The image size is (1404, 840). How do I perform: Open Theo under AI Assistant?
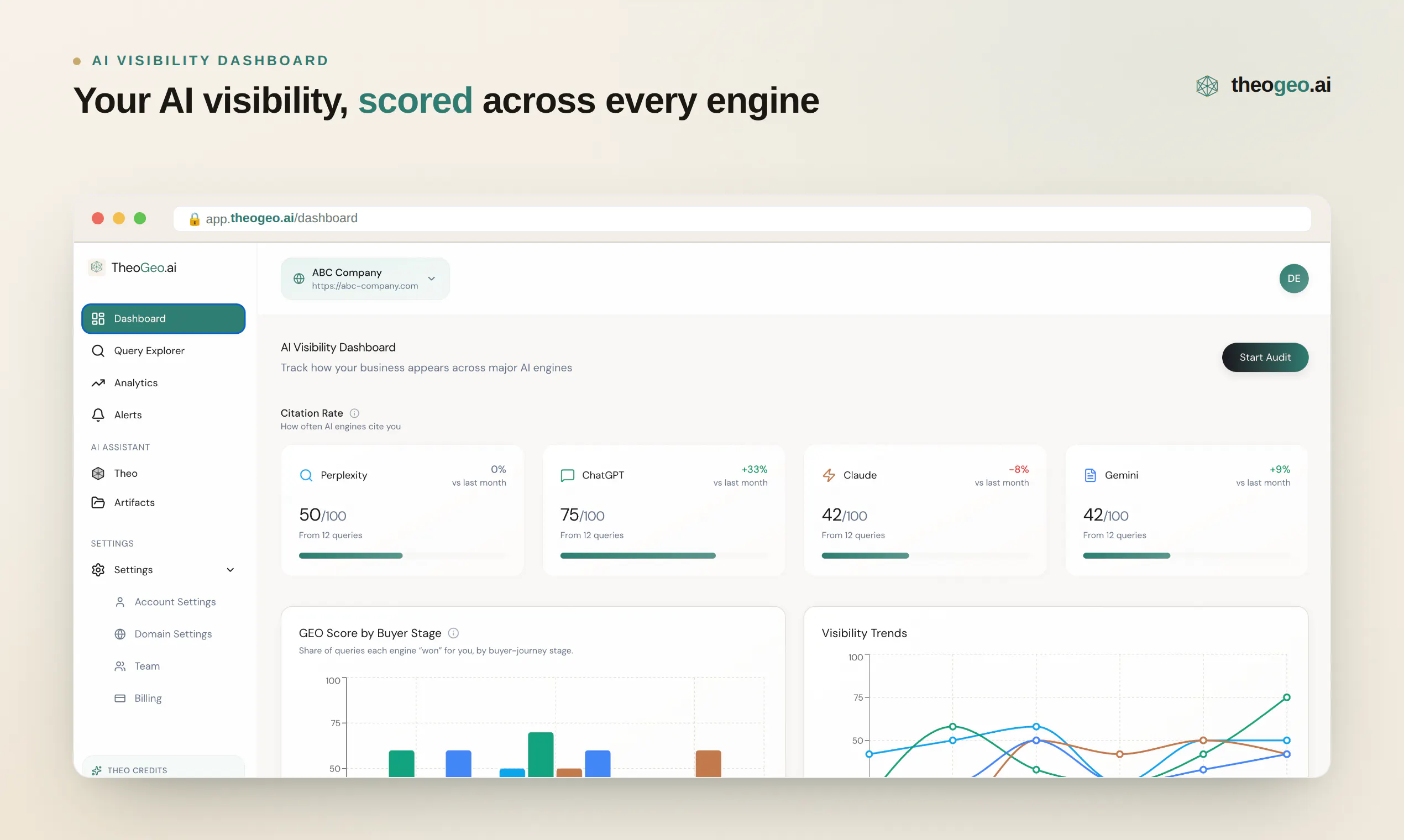(x=164, y=474)
